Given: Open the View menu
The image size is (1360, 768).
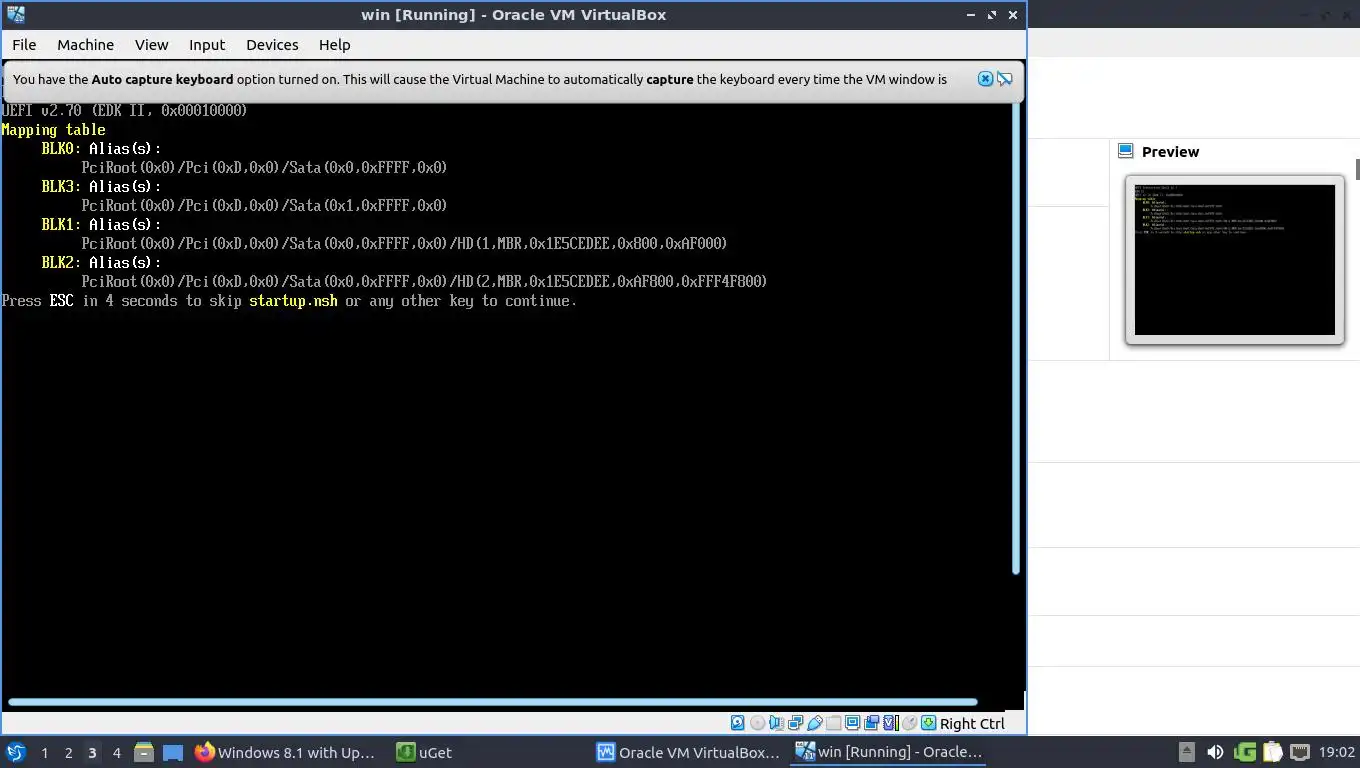Looking at the screenshot, I should [152, 45].
